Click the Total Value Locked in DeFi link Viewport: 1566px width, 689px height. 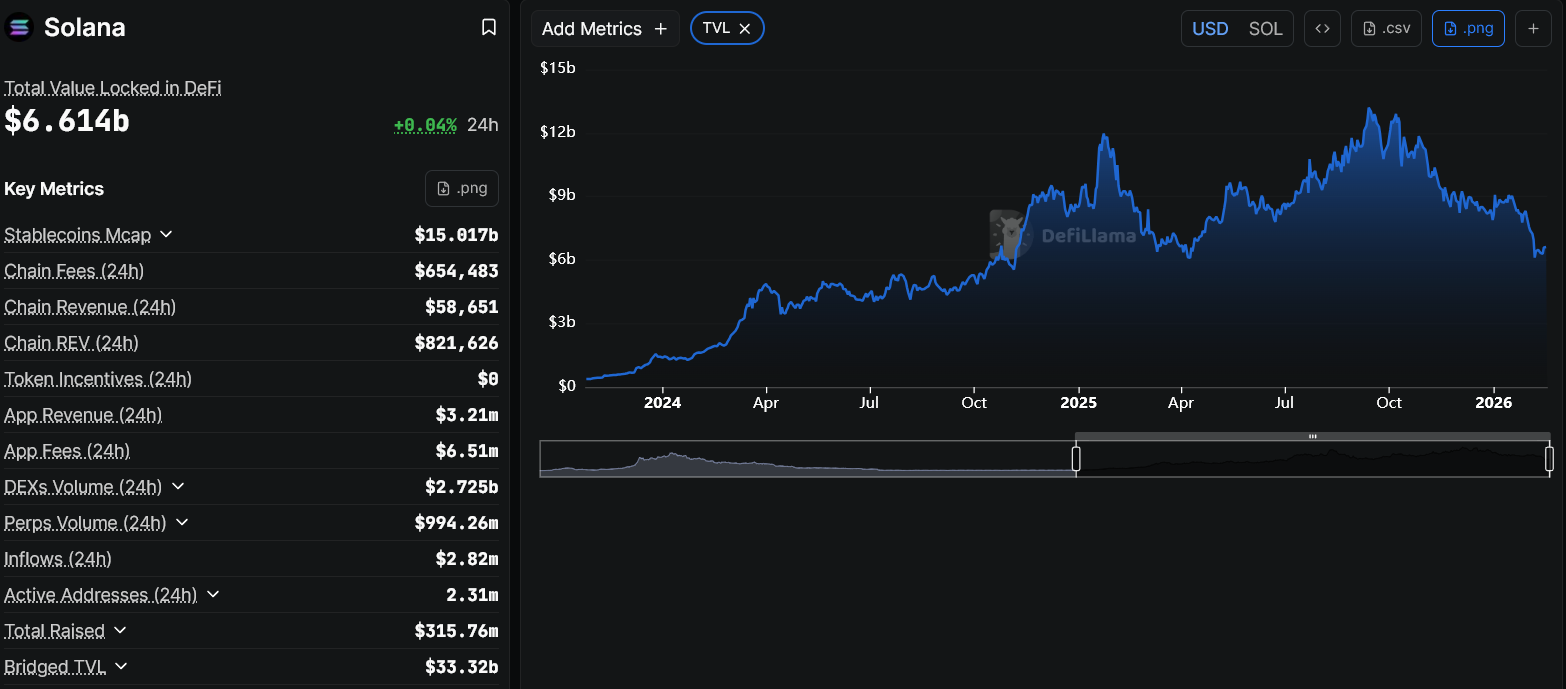point(113,88)
